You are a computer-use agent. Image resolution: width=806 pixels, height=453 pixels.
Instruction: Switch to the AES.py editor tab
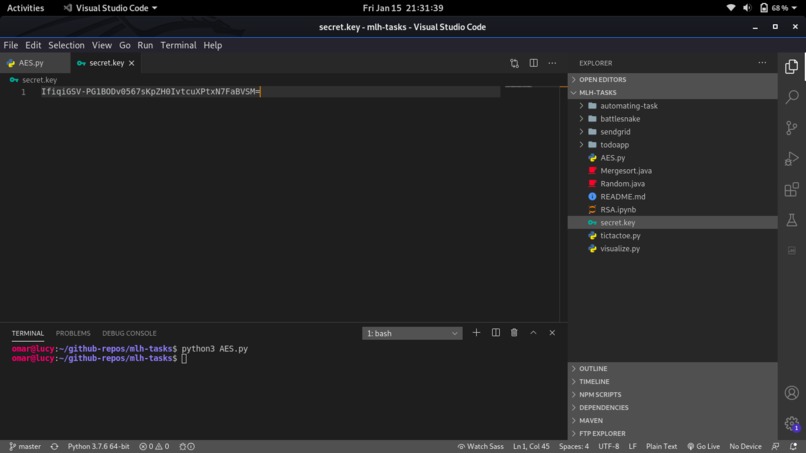tap(35, 63)
